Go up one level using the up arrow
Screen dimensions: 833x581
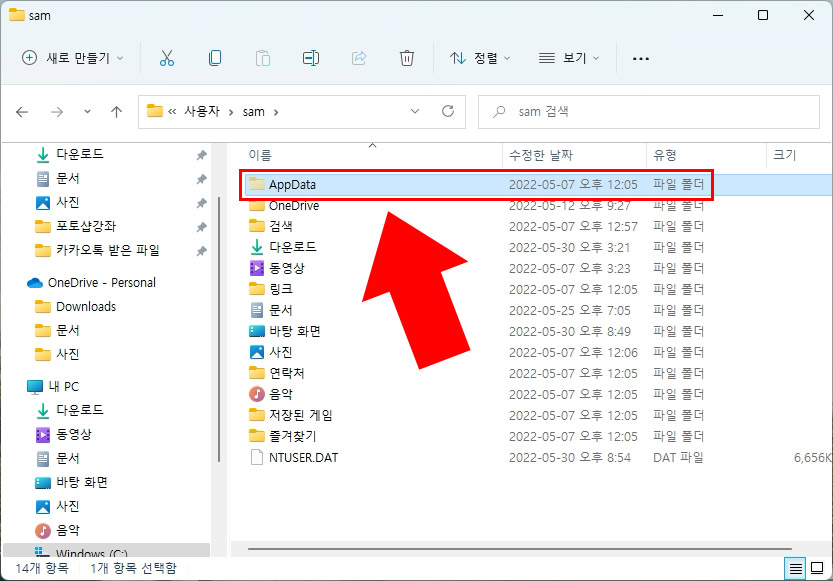(x=115, y=112)
